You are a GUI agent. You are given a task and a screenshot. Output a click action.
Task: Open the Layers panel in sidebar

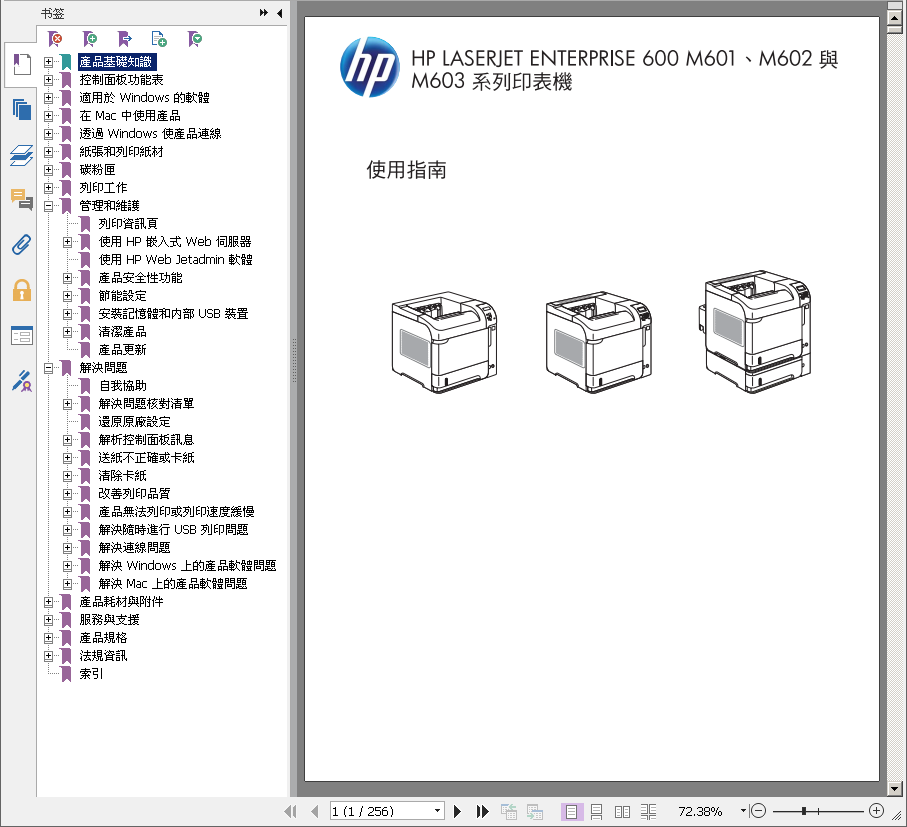pyautogui.click(x=21, y=155)
